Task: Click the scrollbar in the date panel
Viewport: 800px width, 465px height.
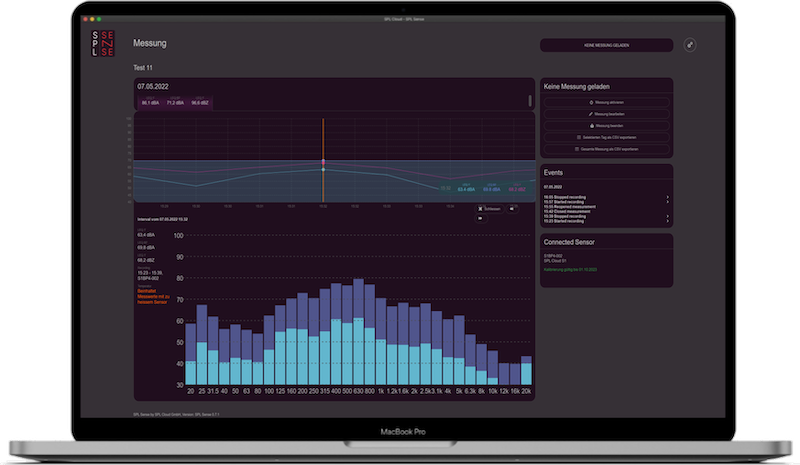Action: pyautogui.click(x=532, y=100)
